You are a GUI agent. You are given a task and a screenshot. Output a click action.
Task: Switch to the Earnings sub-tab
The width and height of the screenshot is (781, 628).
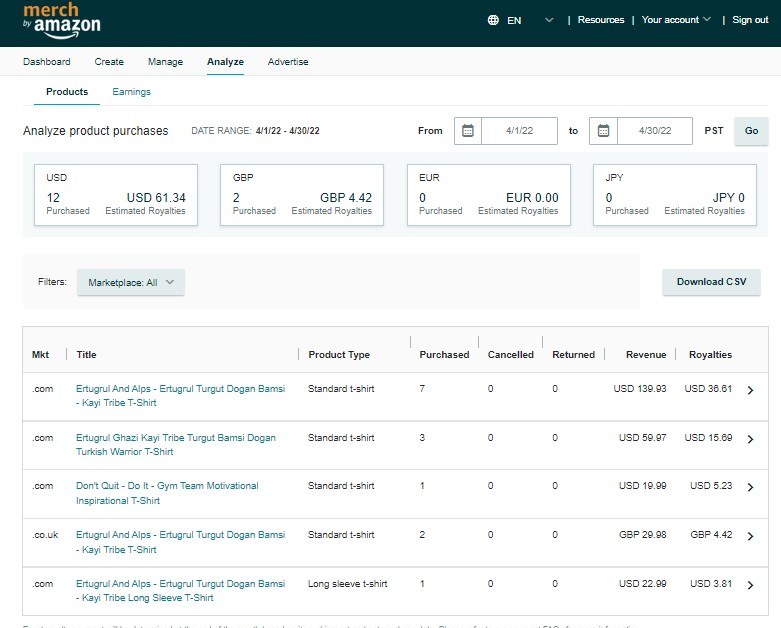click(x=131, y=92)
